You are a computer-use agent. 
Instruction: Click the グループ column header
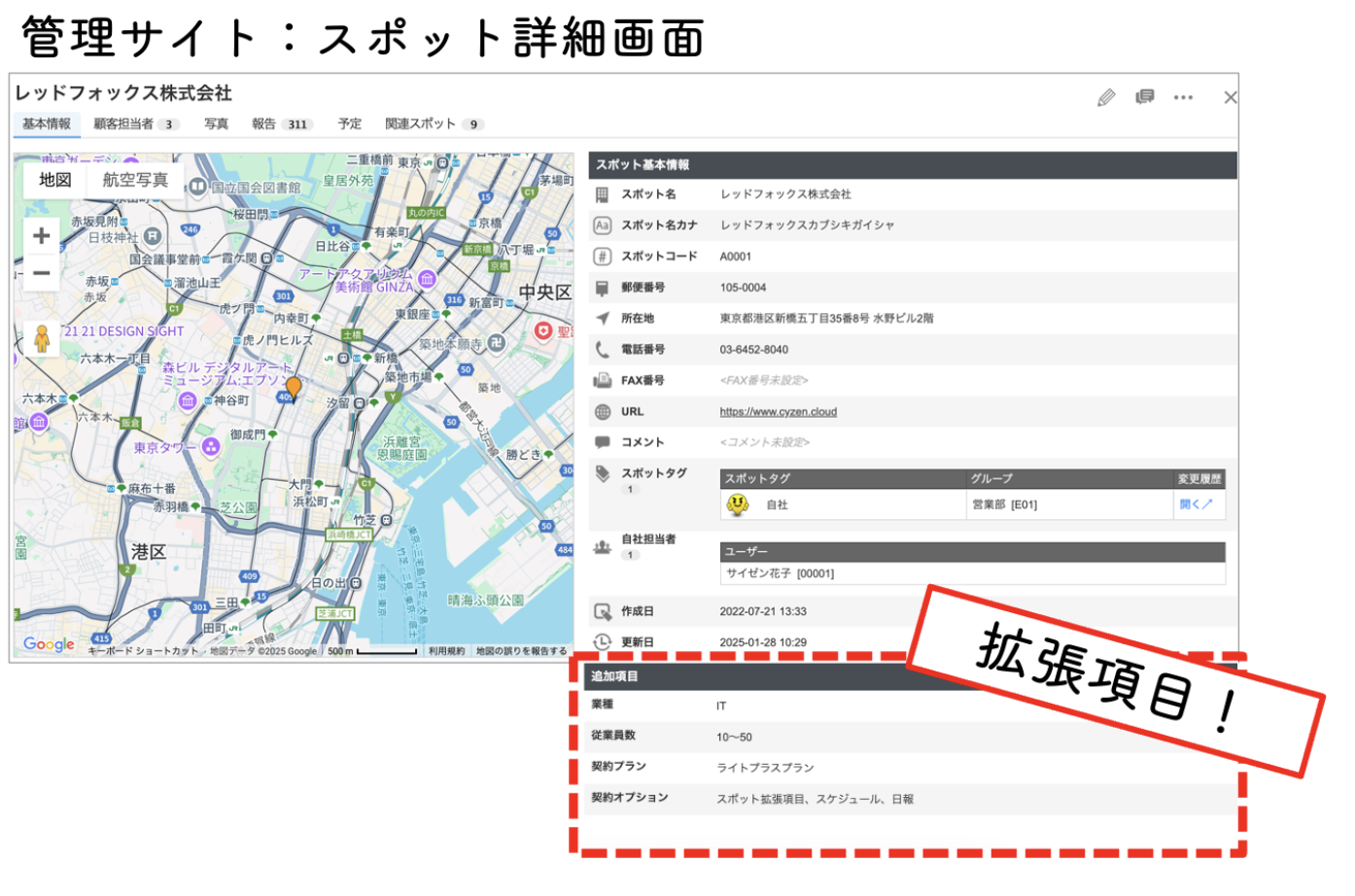tap(1069, 479)
